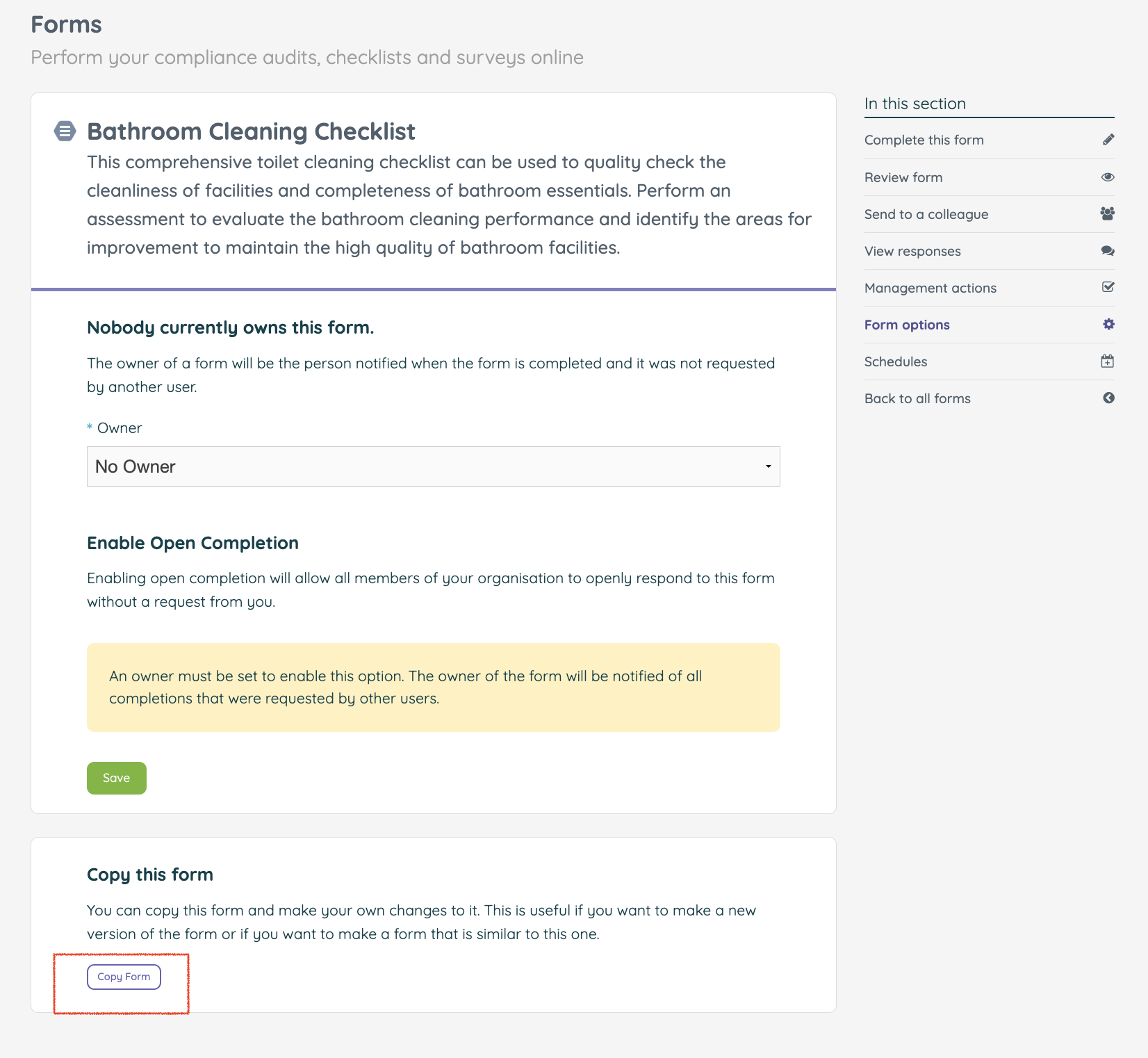Click the dropdown arrow in the Owner field
The image size is (1148, 1058).
768,466
